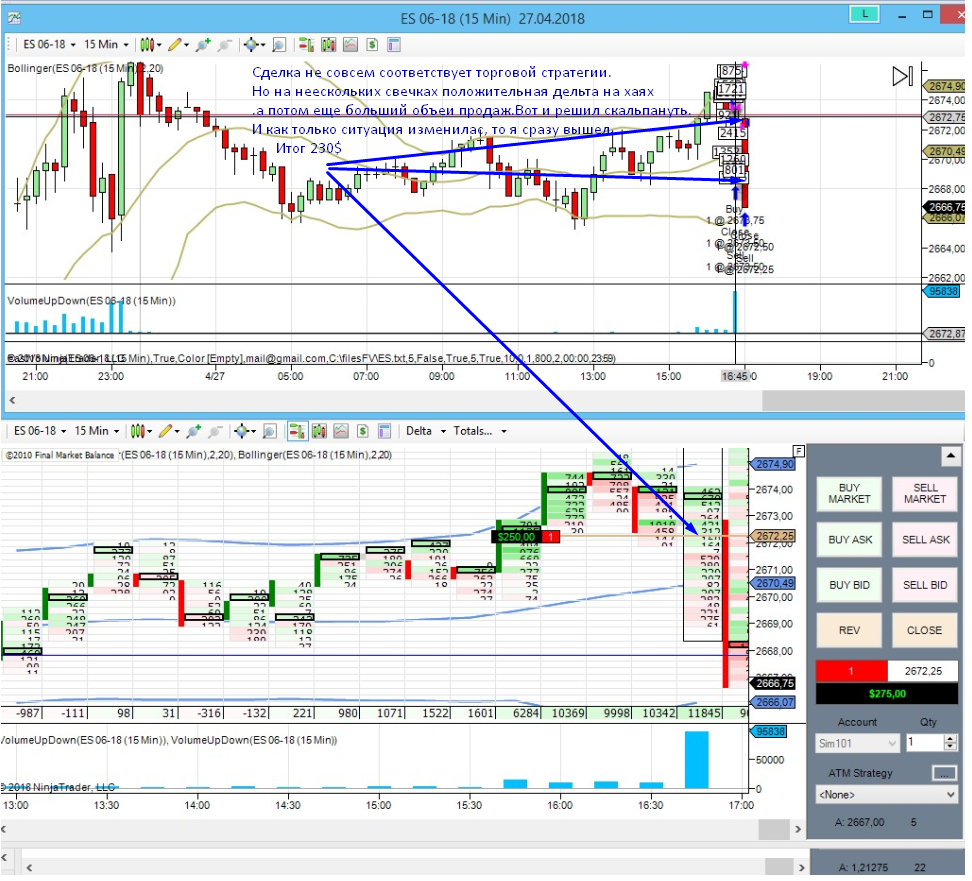Click SELL MARKET button
The image size is (972, 881).
pyautogui.click(x=925, y=494)
